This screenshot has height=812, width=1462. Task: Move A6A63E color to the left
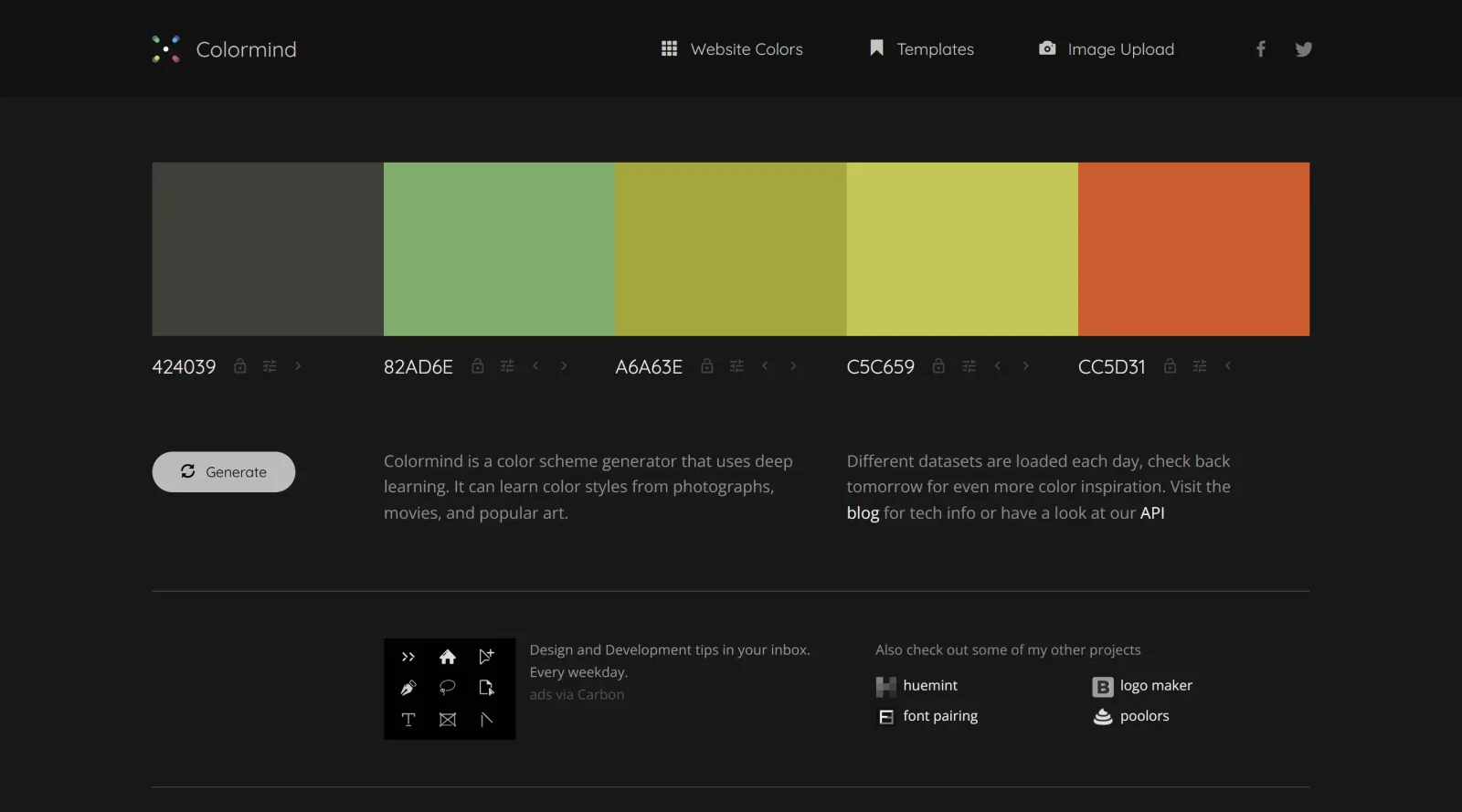click(765, 366)
